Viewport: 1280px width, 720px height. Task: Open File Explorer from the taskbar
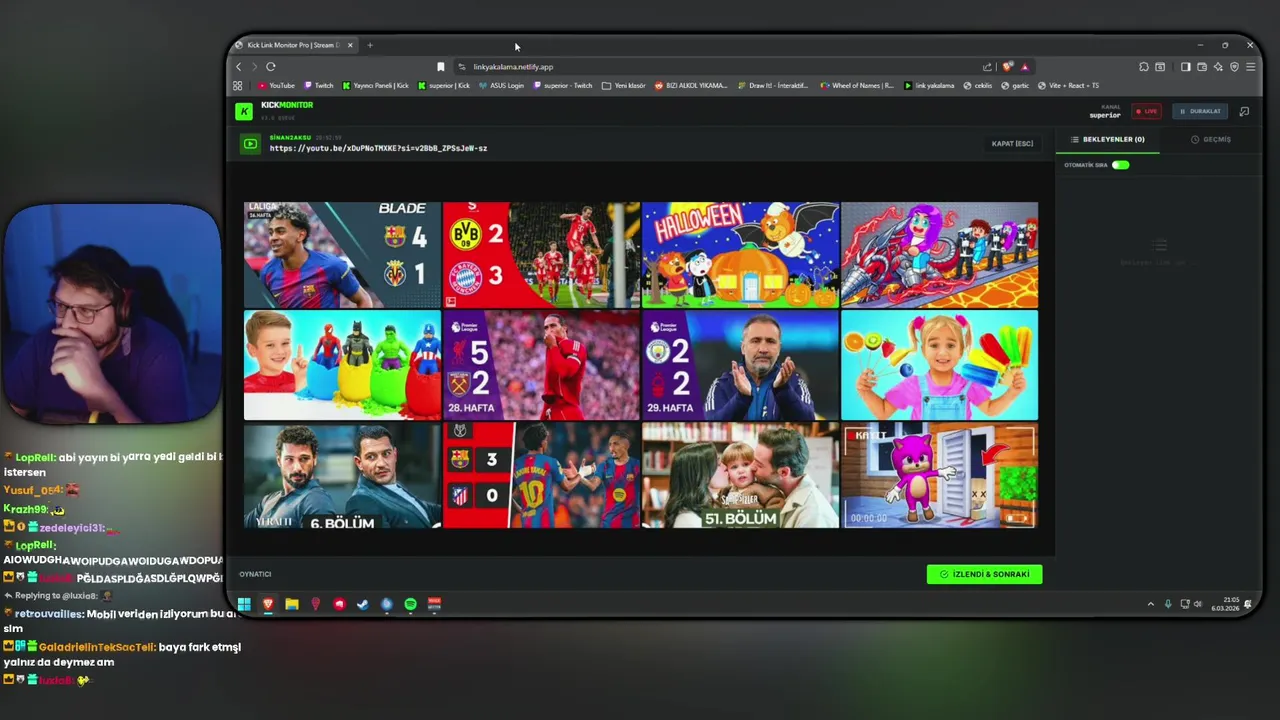292,604
